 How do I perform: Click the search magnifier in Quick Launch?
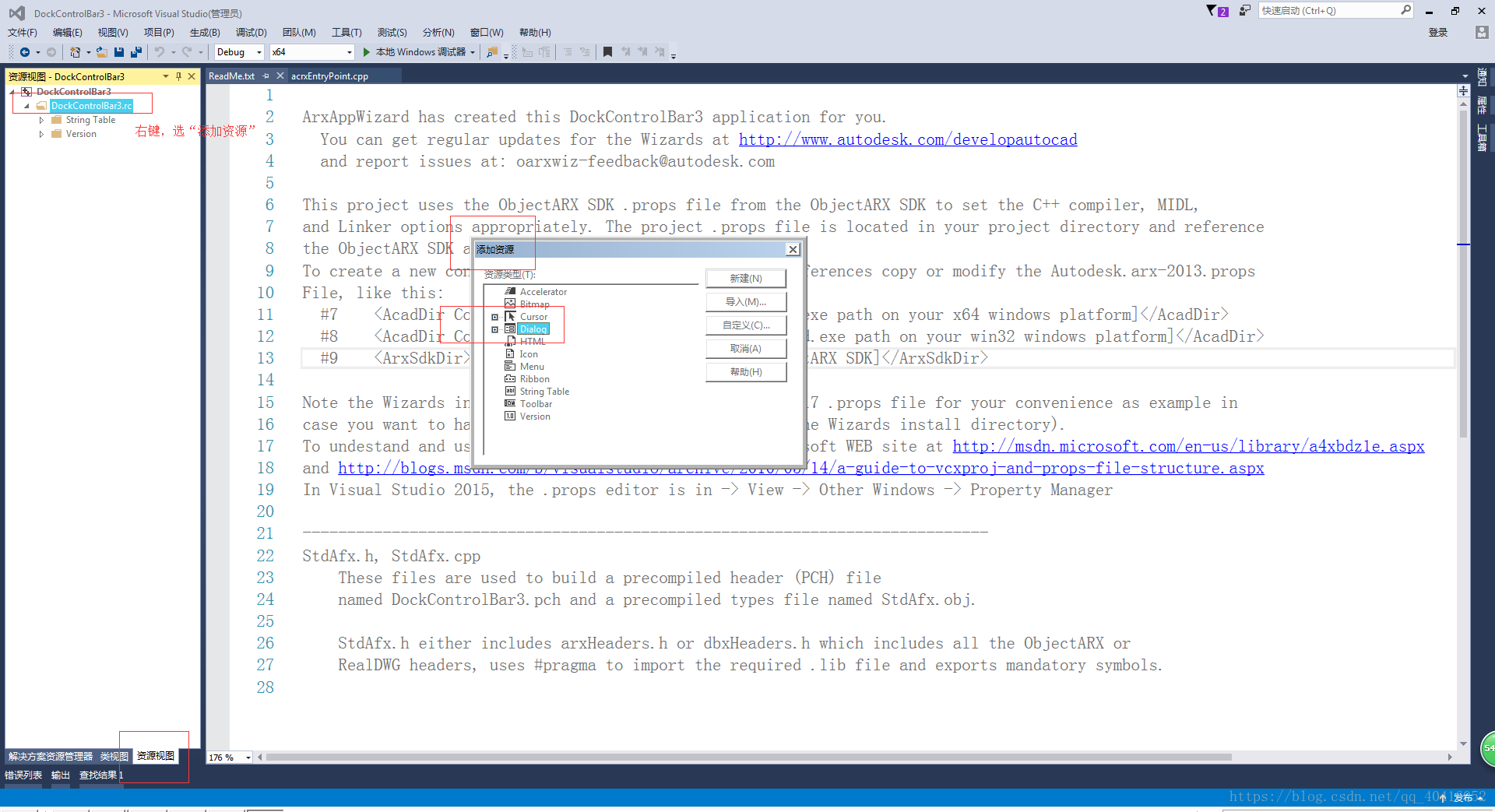point(1405,10)
